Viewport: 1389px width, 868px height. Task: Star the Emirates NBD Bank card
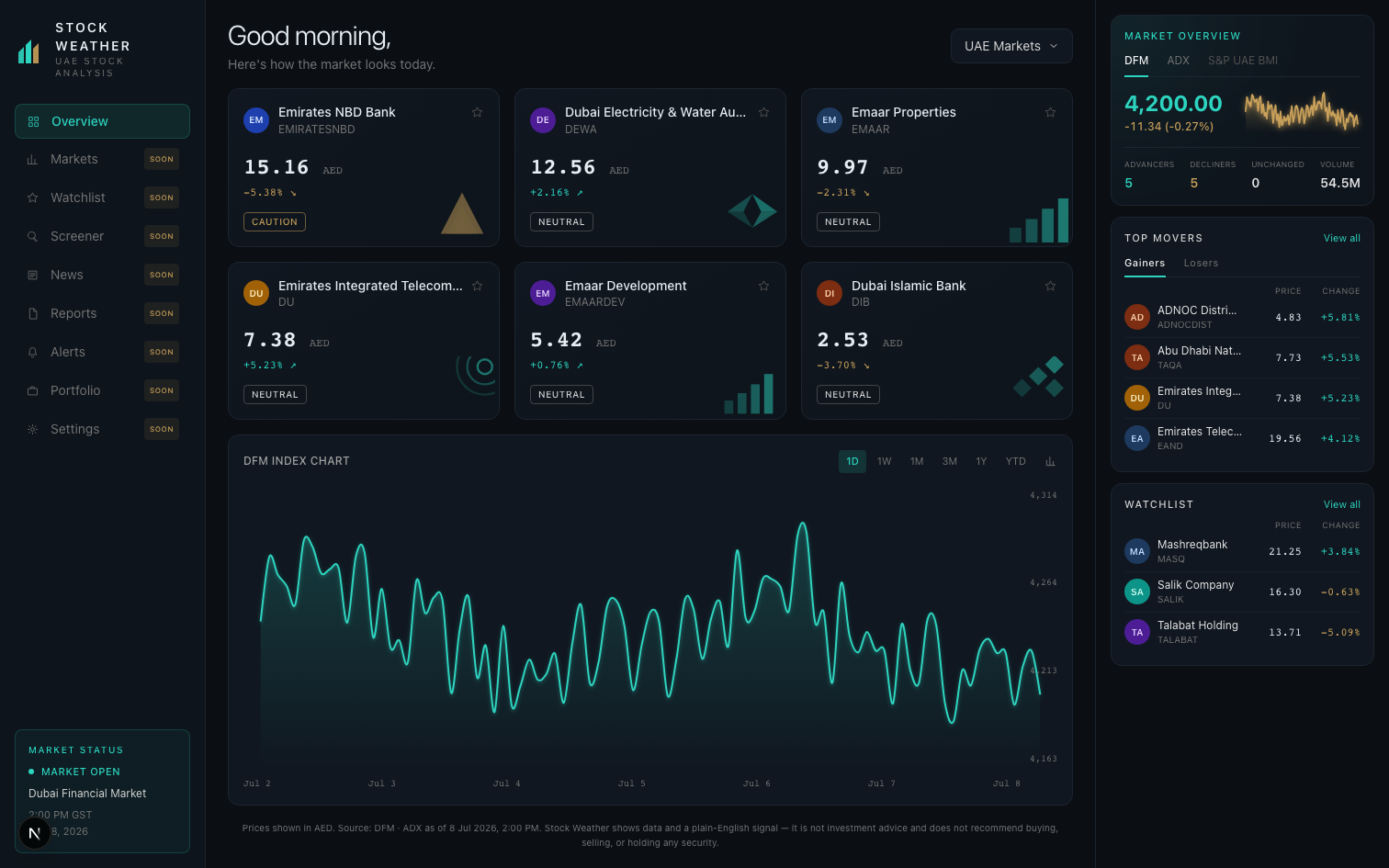pos(477,112)
